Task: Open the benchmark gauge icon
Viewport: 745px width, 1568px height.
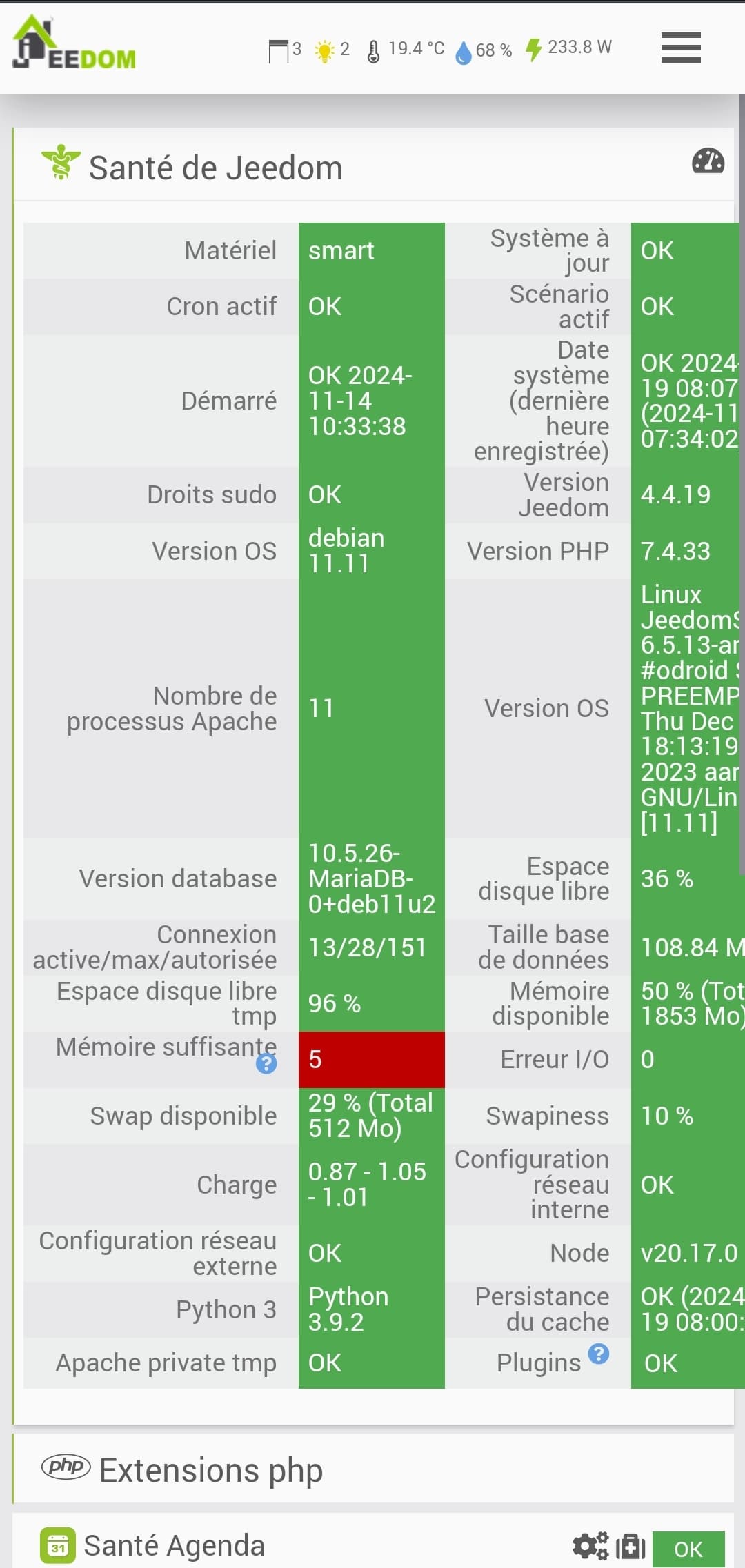Action: (708, 161)
